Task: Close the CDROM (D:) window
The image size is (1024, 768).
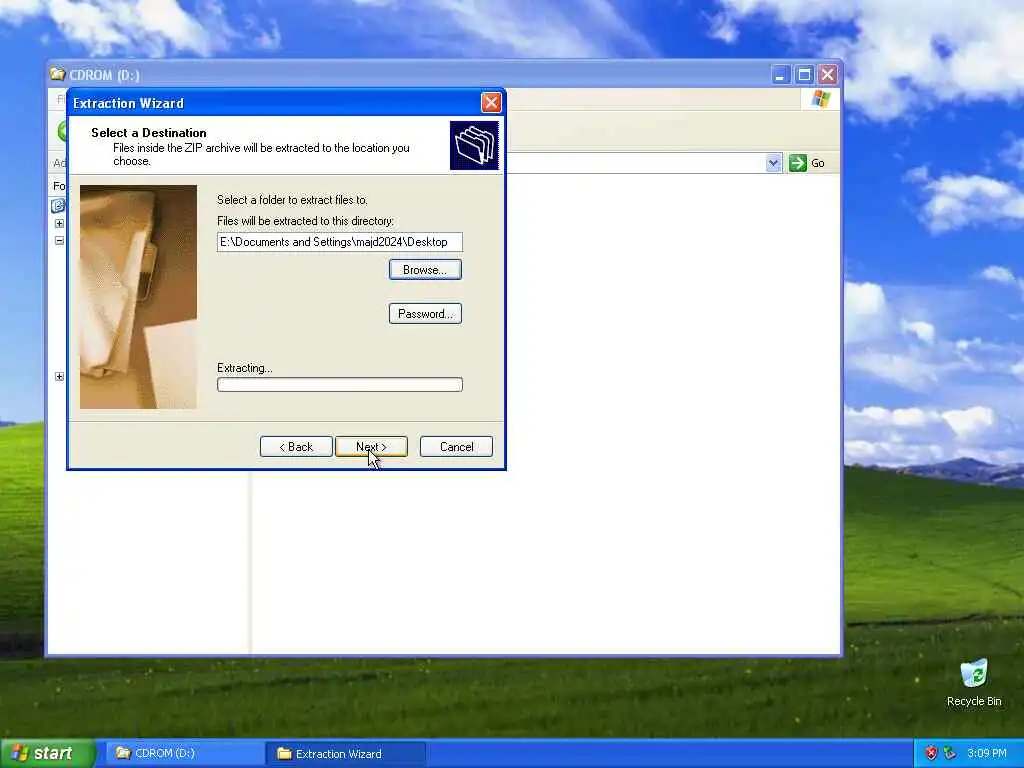Action: [827, 74]
